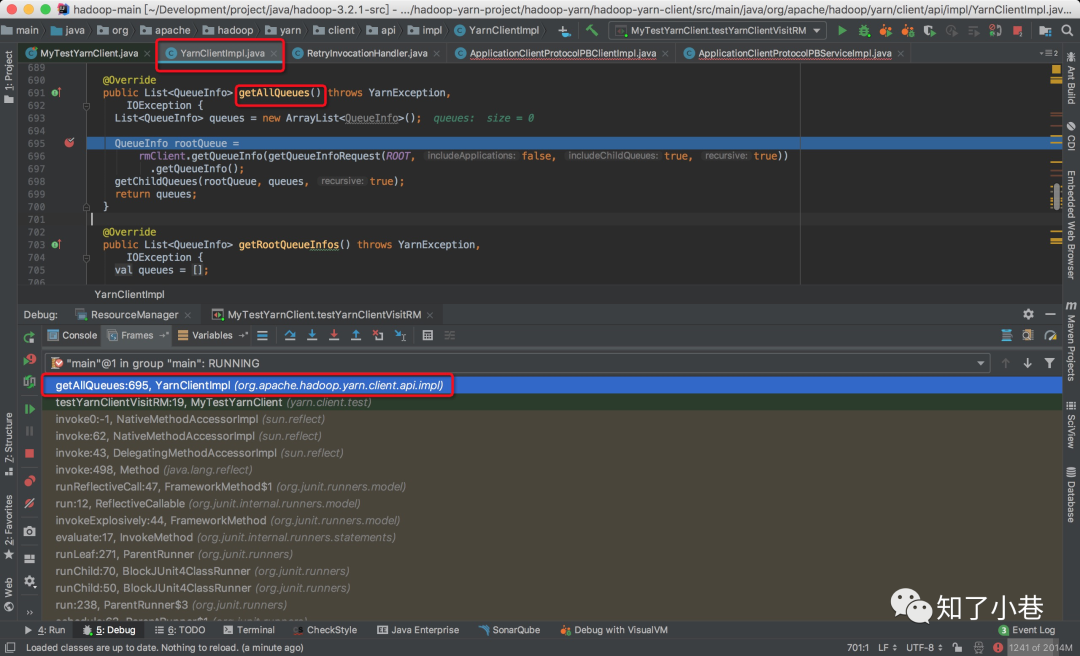1080x656 pixels.
Task: Open the CheckStyle tool window
Action: pyautogui.click(x=325, y=630)
